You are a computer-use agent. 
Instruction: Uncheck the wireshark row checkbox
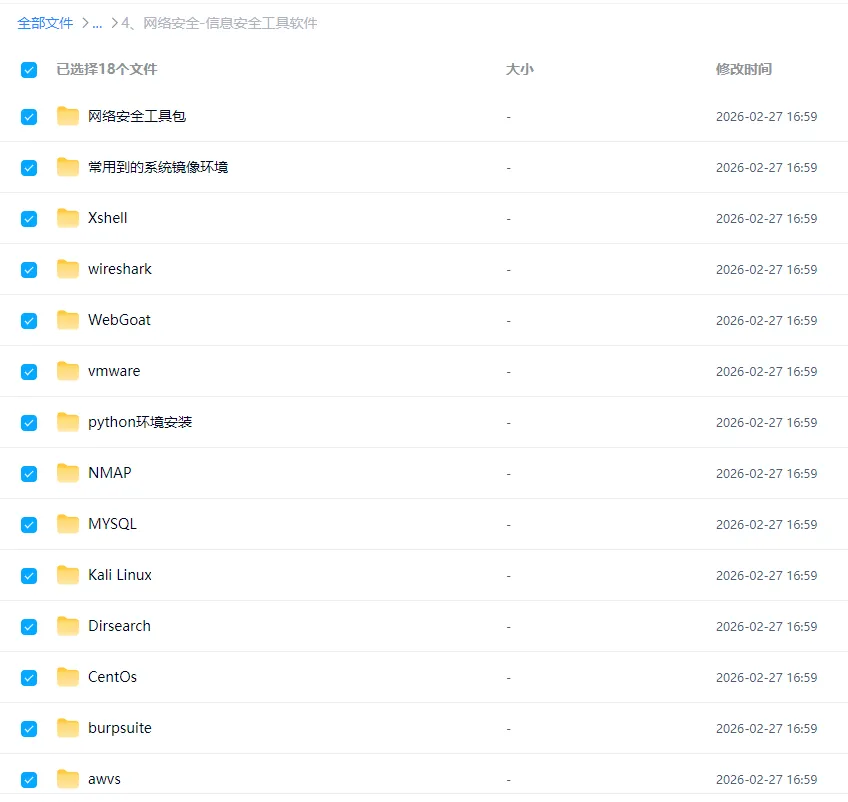click(29, 270)
